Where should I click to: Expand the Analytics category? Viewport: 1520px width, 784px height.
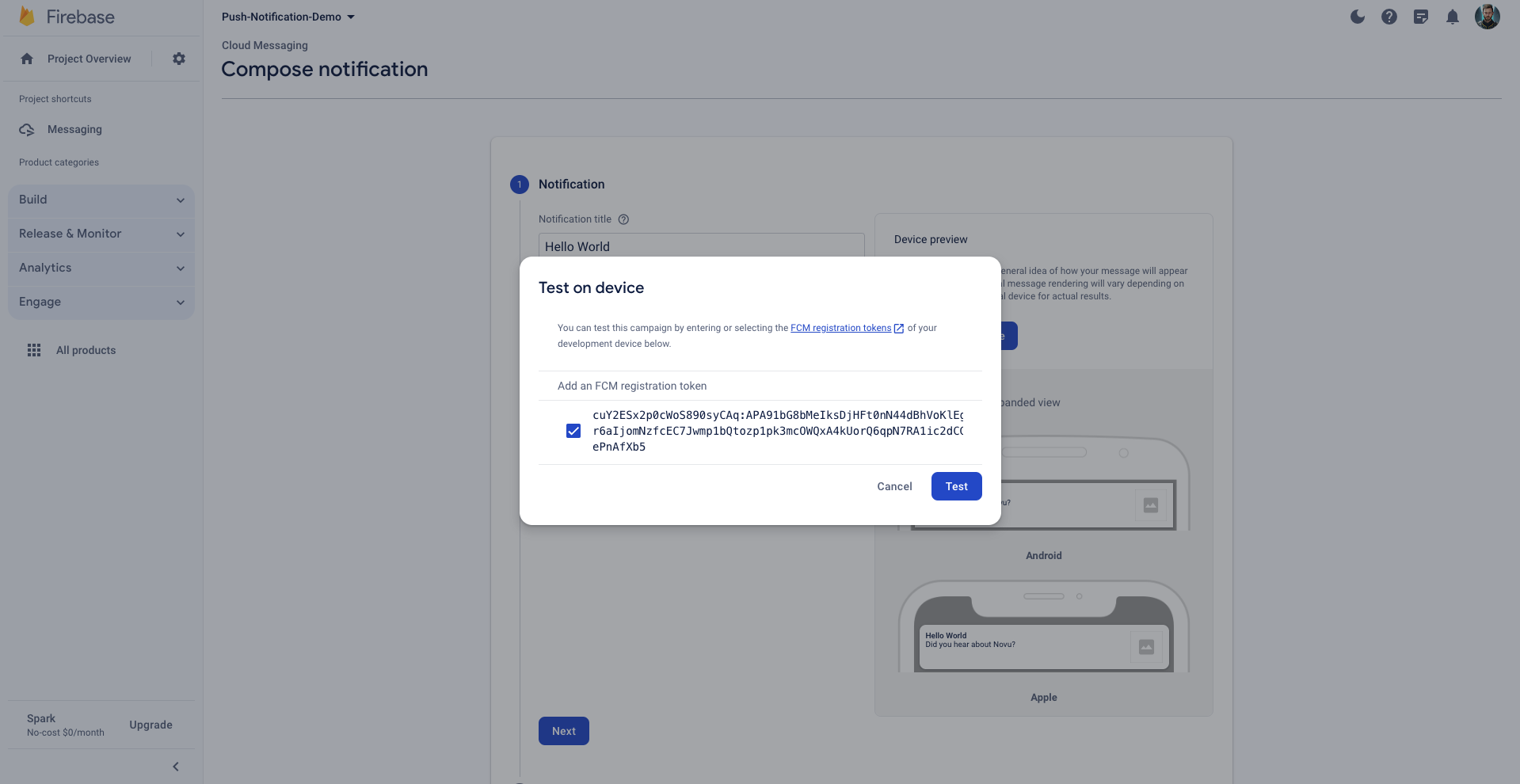coord(101,268)
